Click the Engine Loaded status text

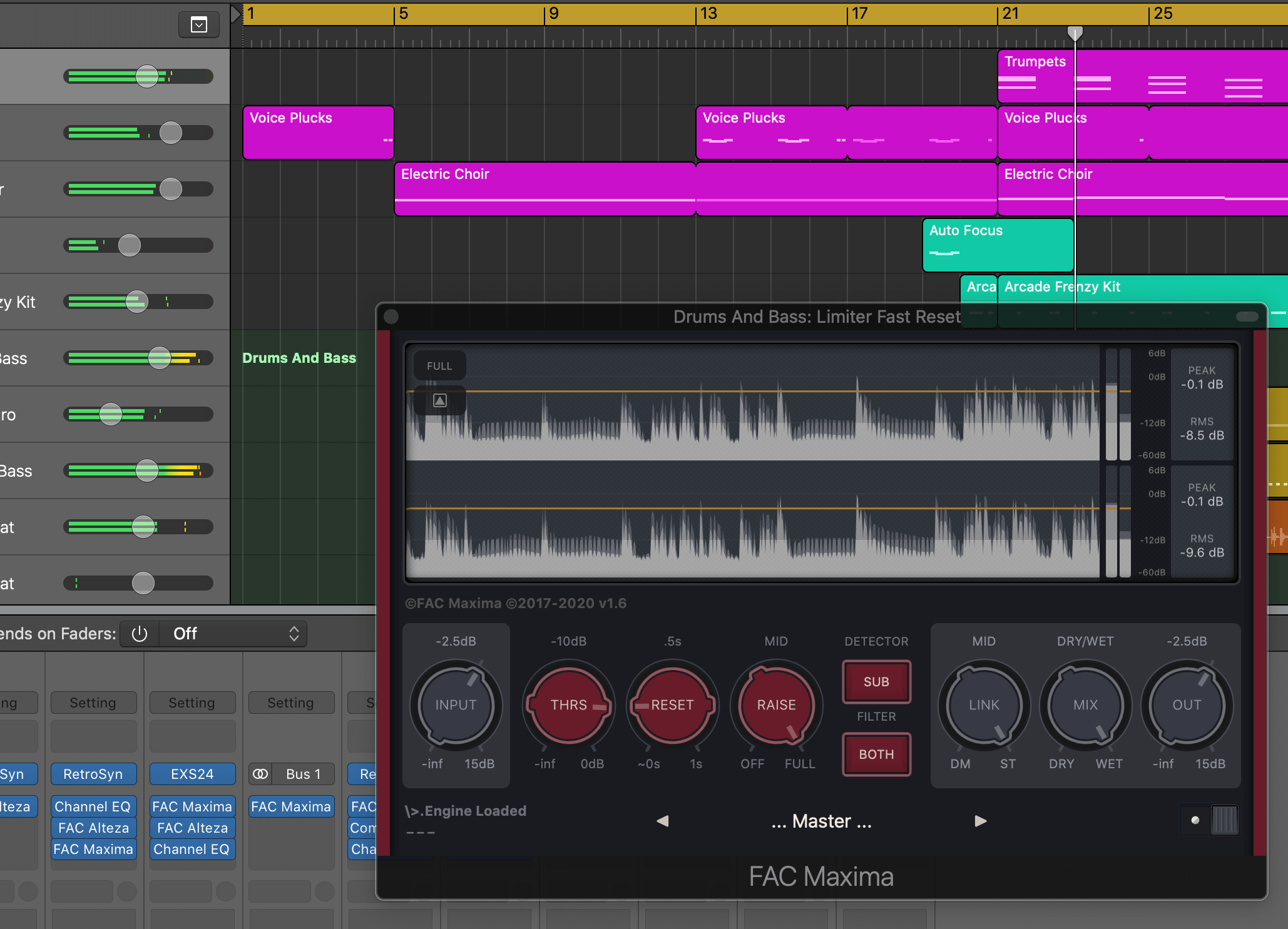coord(466,811)
